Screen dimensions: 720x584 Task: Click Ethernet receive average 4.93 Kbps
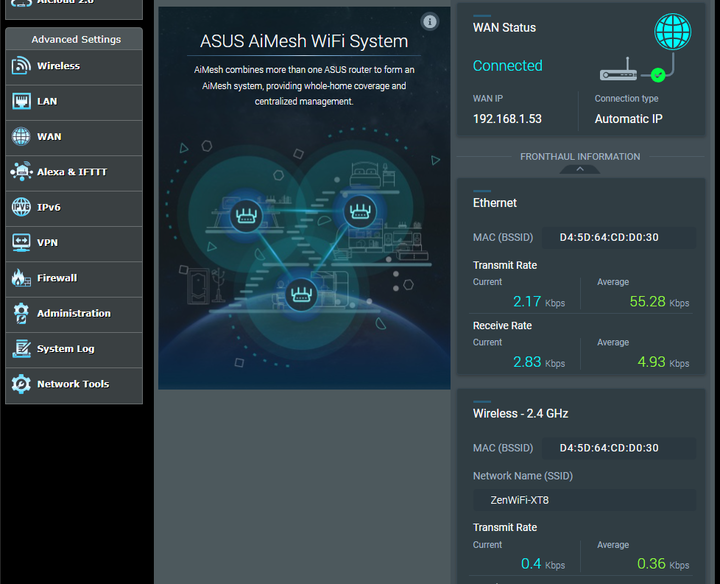[x=663, y=362]
